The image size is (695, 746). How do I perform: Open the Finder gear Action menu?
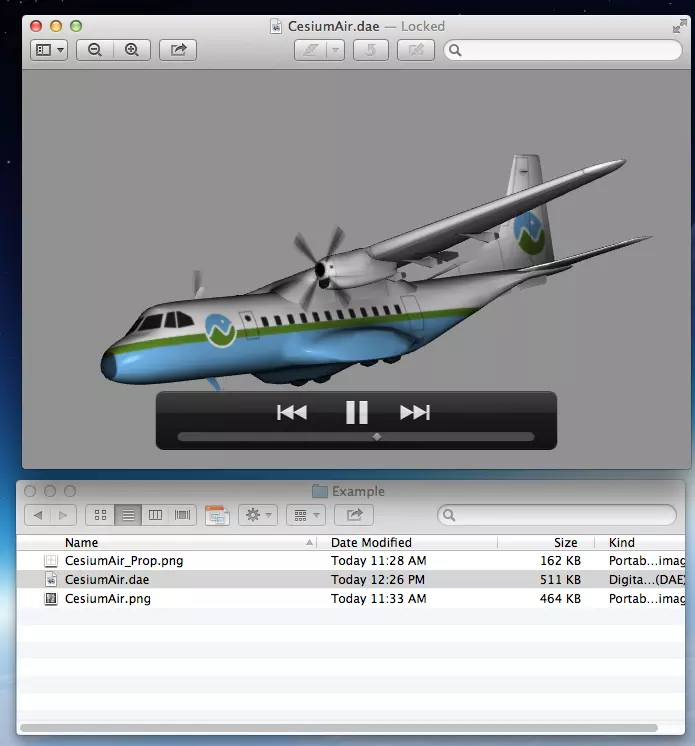pos(258,515)
